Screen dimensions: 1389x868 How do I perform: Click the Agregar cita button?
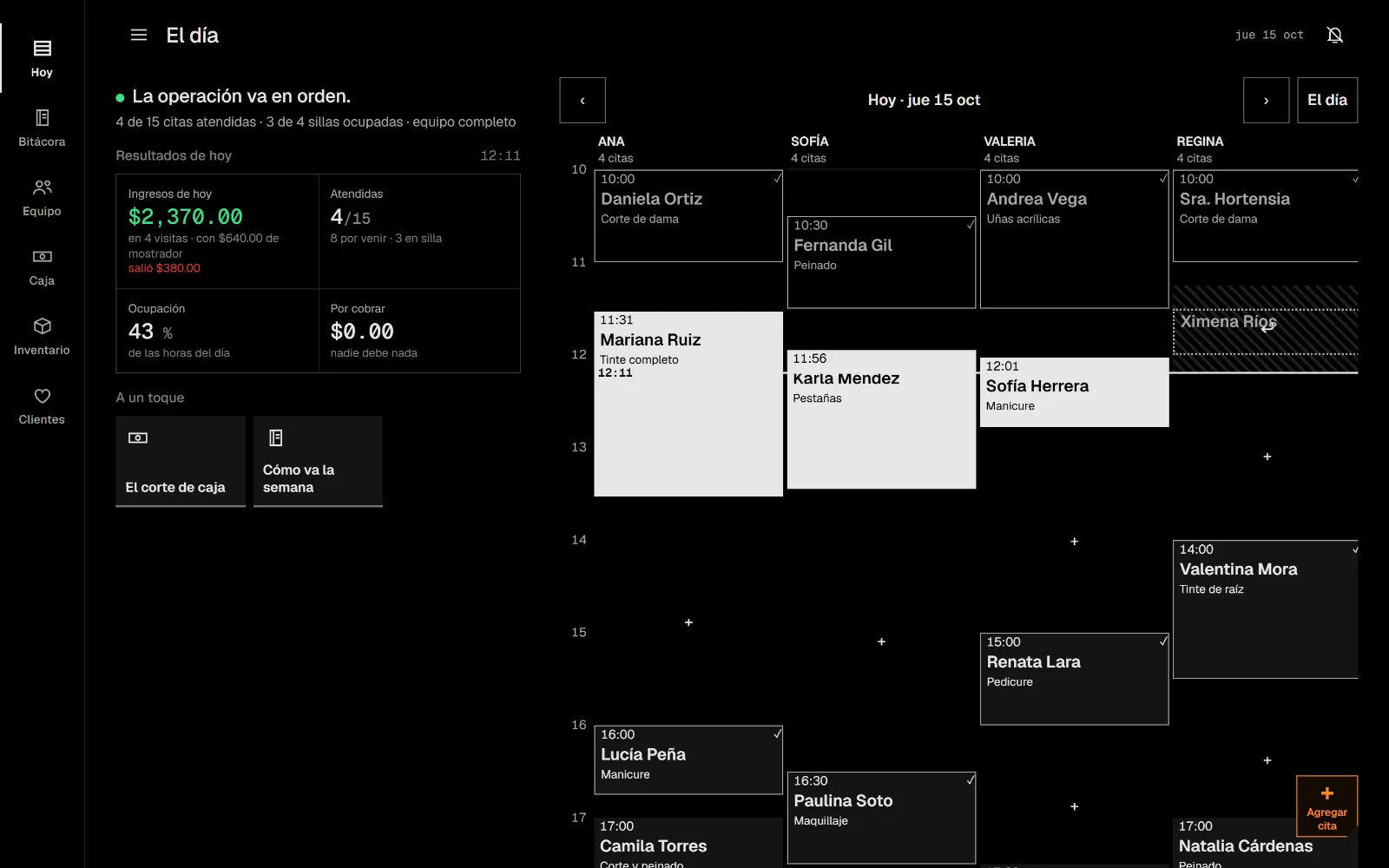tap(1326, 806)
